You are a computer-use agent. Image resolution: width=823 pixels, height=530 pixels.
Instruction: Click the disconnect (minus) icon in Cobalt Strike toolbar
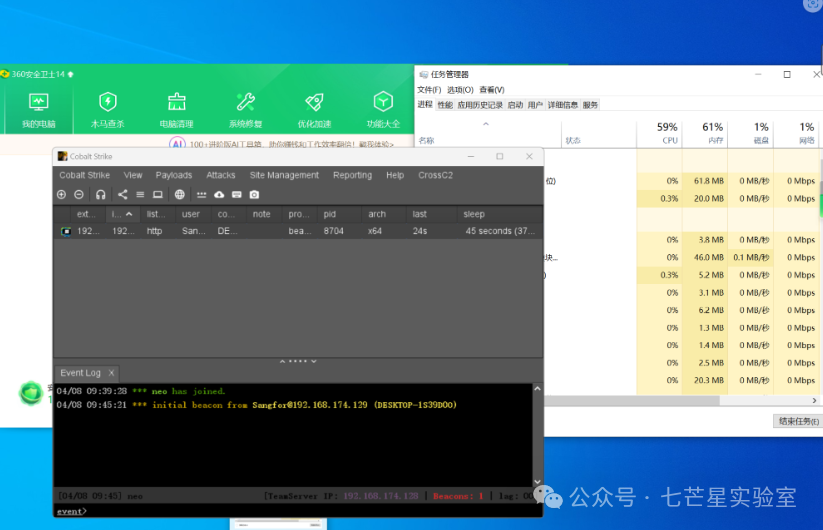[79, 195]
